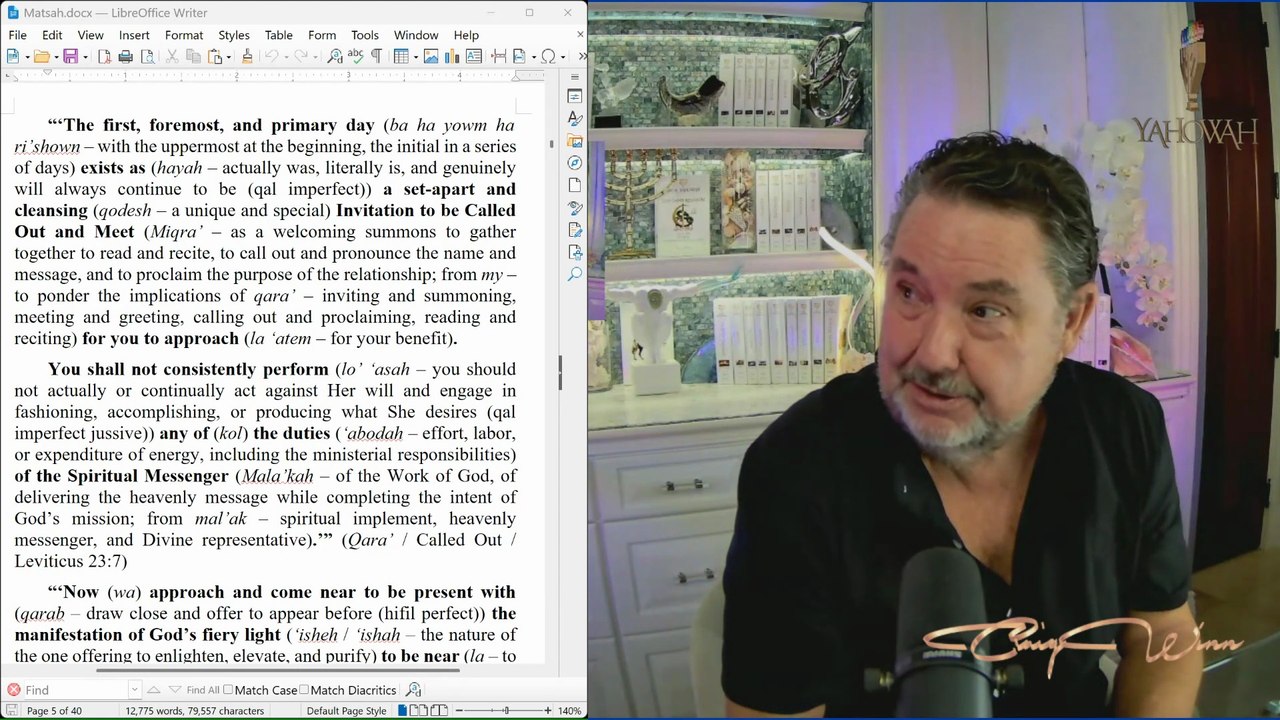Find the previous match with up arrow

[153, 690]
